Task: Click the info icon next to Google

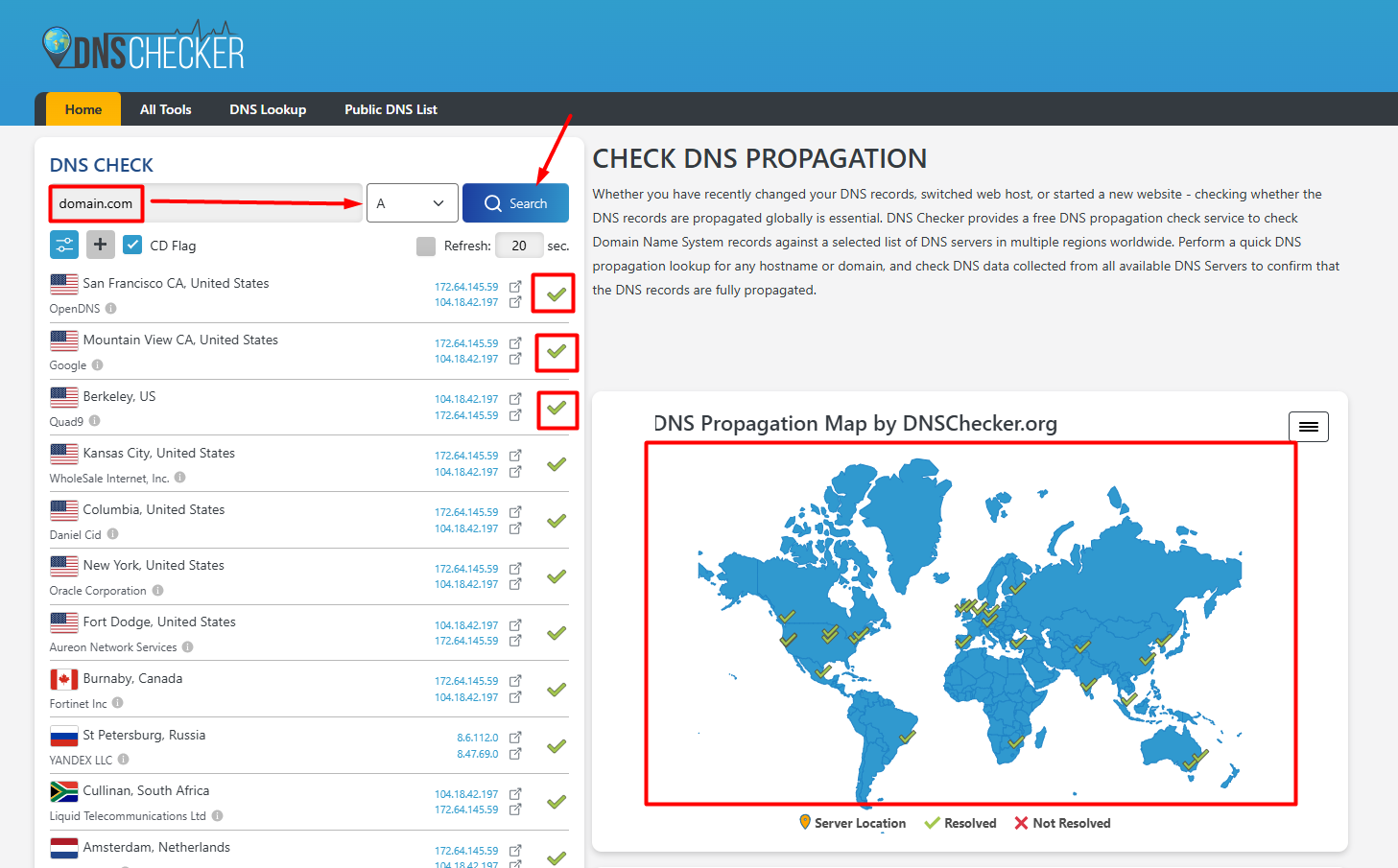Action: pyautogui.click(x=98, y=365)
